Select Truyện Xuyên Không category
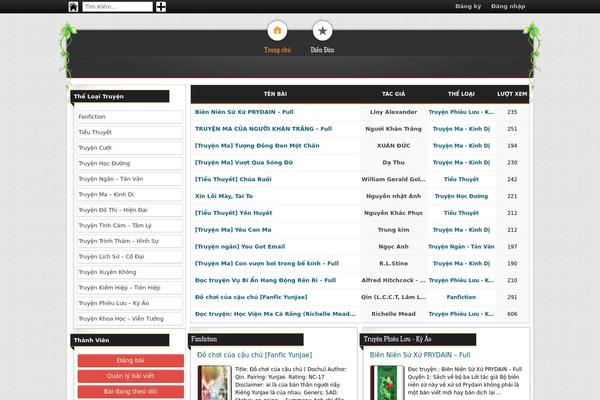The width and height of the screenshot is (600, 400). tap(129, 272)
